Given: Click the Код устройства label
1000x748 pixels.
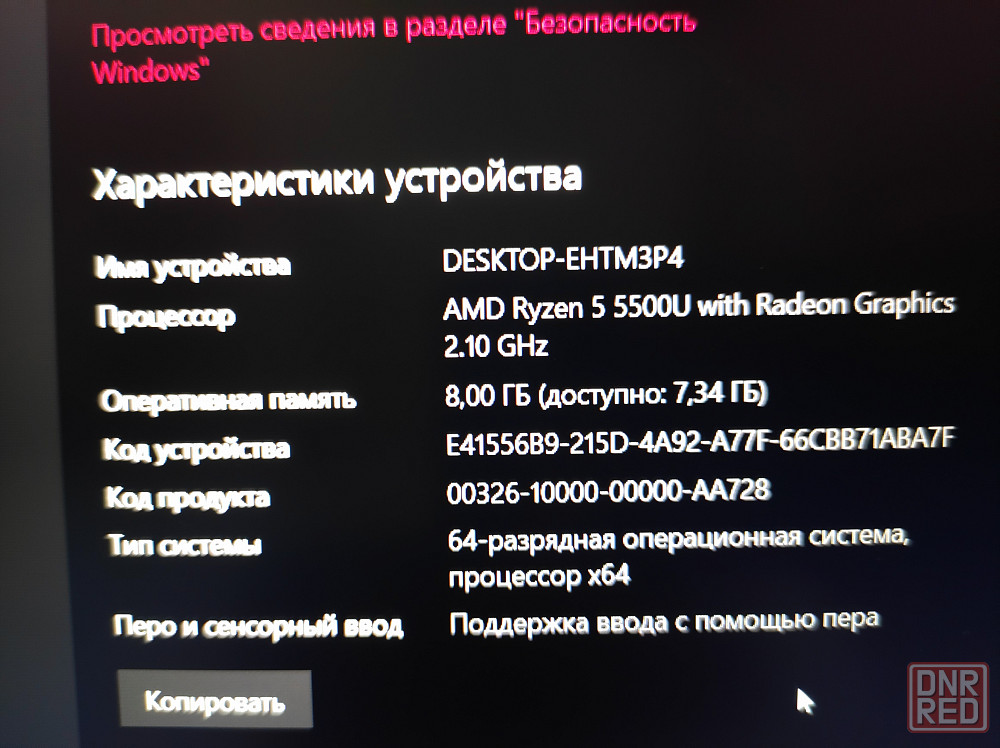Looking at the screenshot, I should pos(196,449).
